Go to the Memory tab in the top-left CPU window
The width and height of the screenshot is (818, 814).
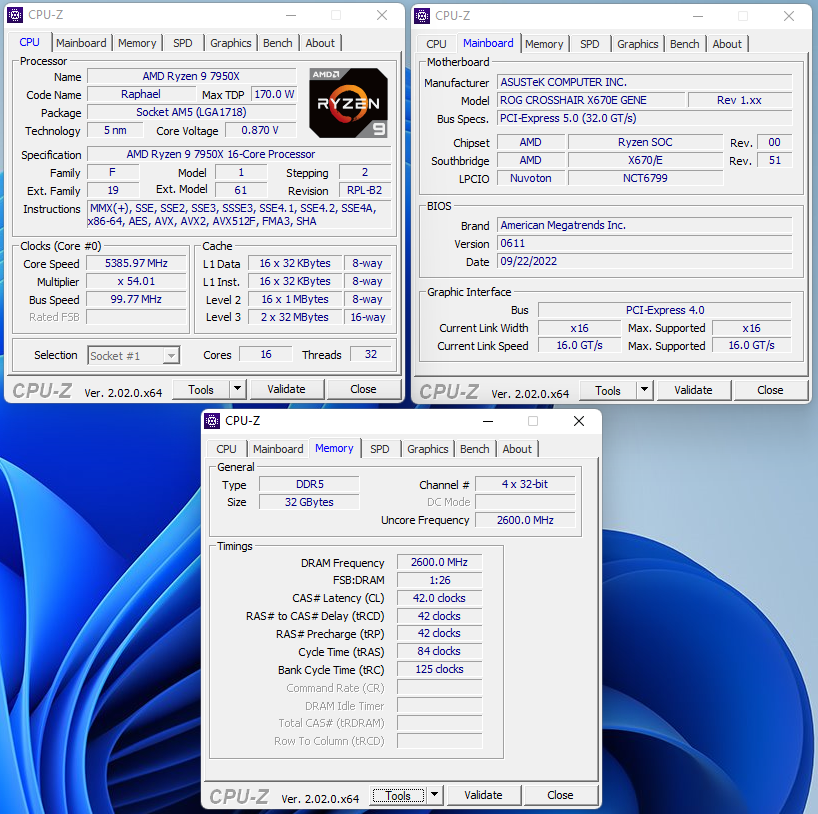point(137,43)
